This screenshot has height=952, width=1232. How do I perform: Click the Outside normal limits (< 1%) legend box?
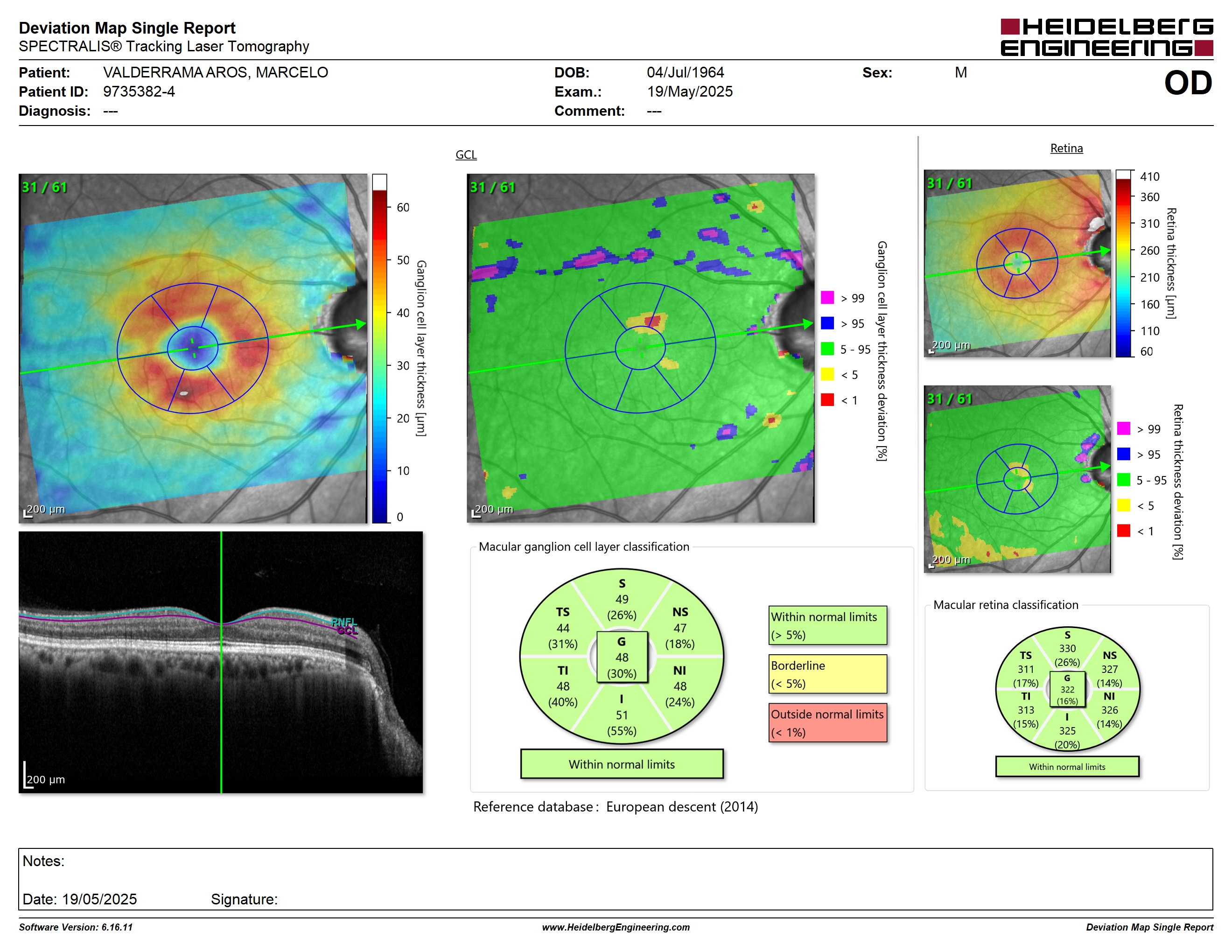pyautogui.click(x=827, y=722)
